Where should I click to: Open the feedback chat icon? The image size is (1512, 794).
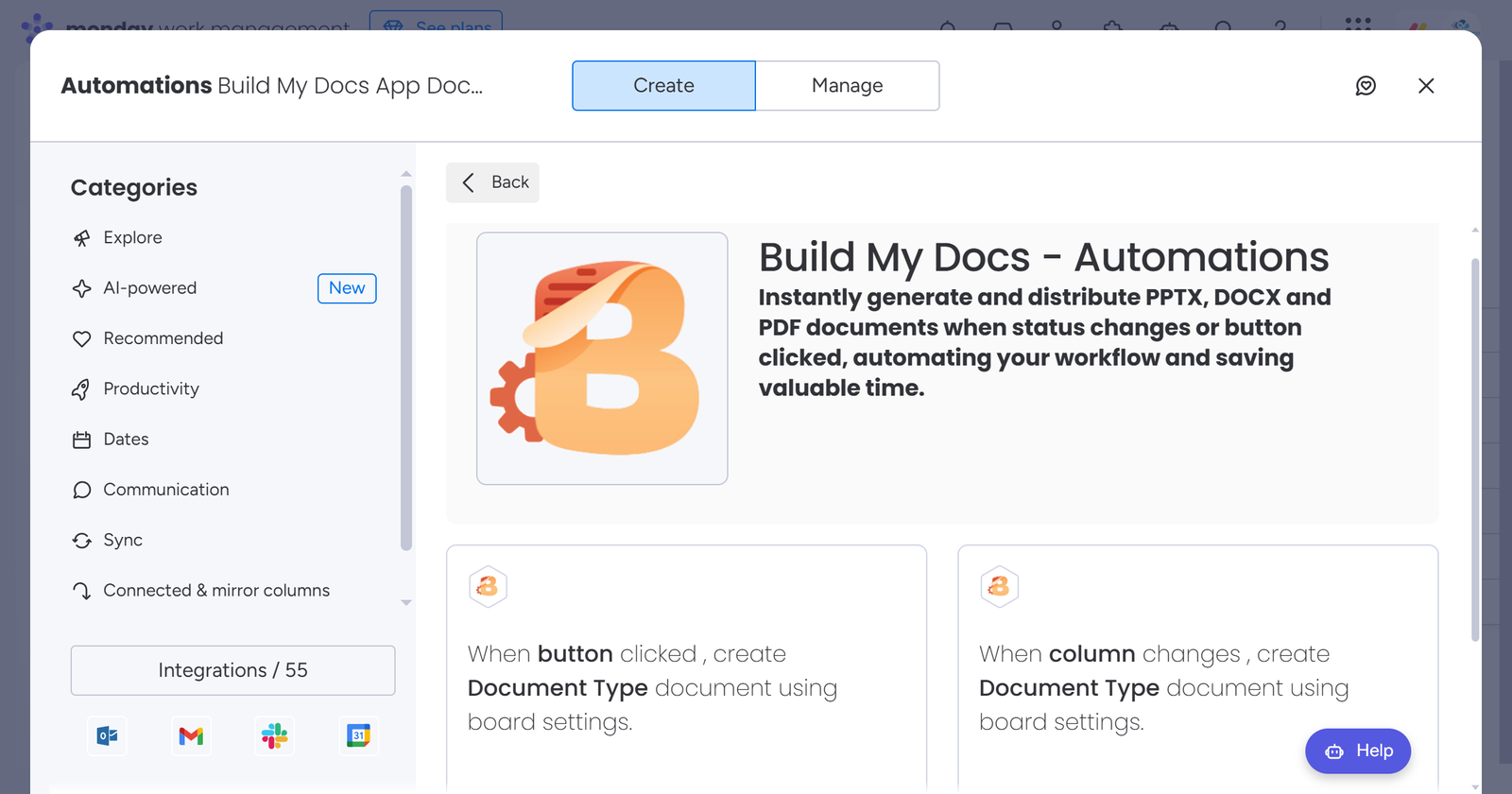click(1366, 86)
